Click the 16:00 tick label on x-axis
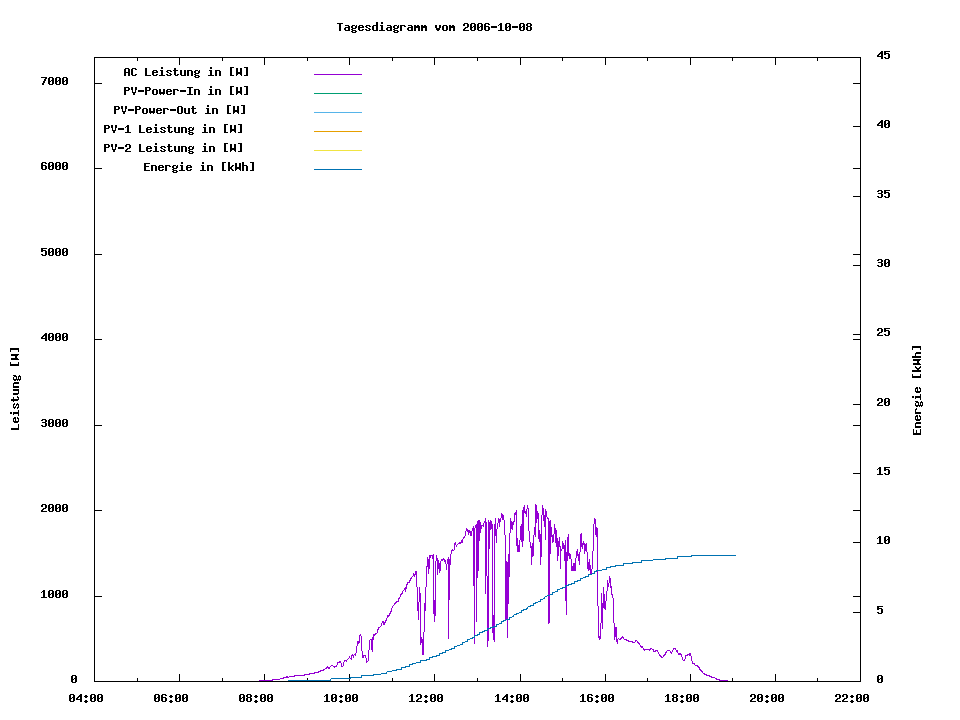The height and width of the screenshot is (720, 960). [x=597, y=698]
